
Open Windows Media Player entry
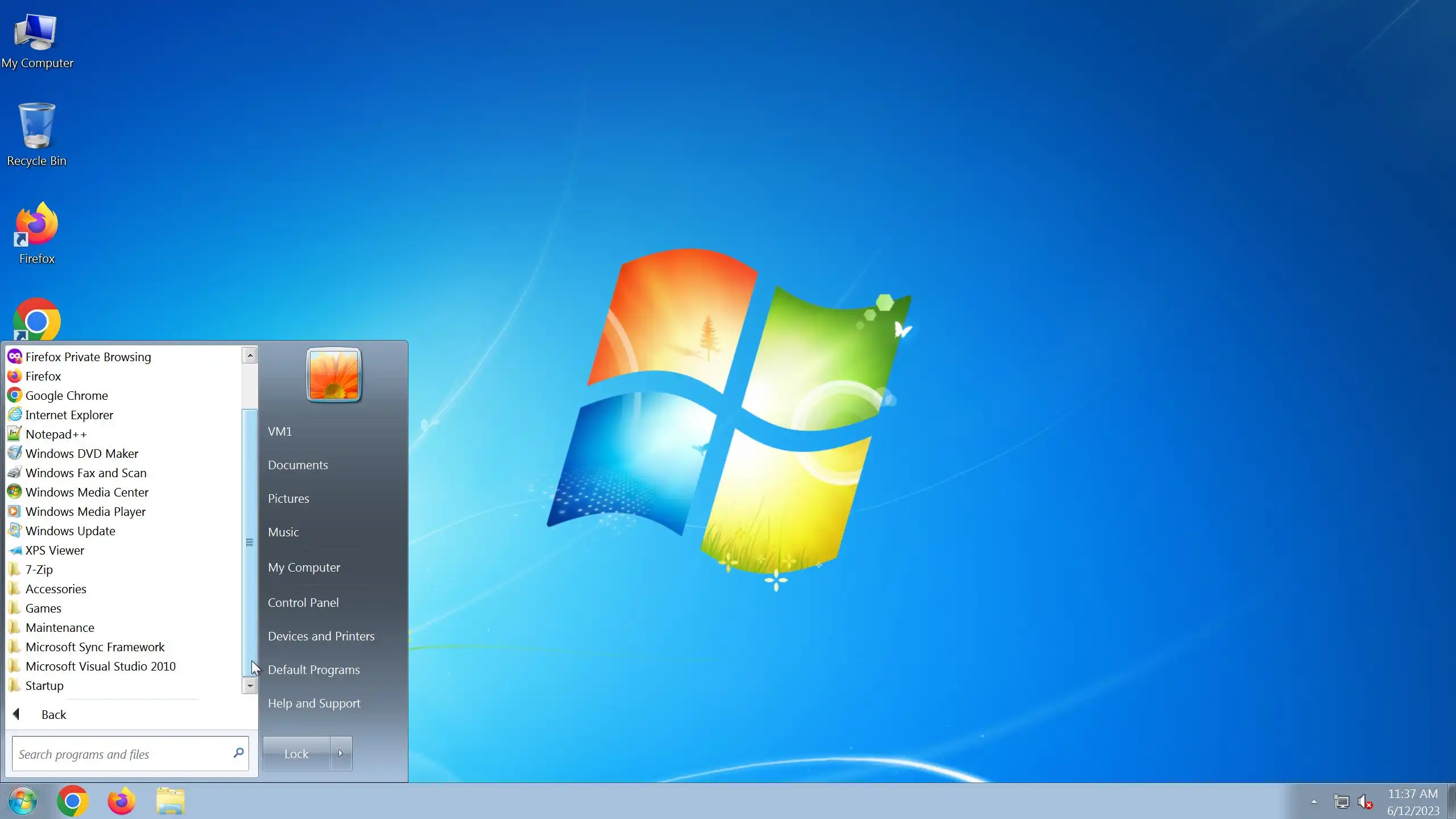coord(85,512)
